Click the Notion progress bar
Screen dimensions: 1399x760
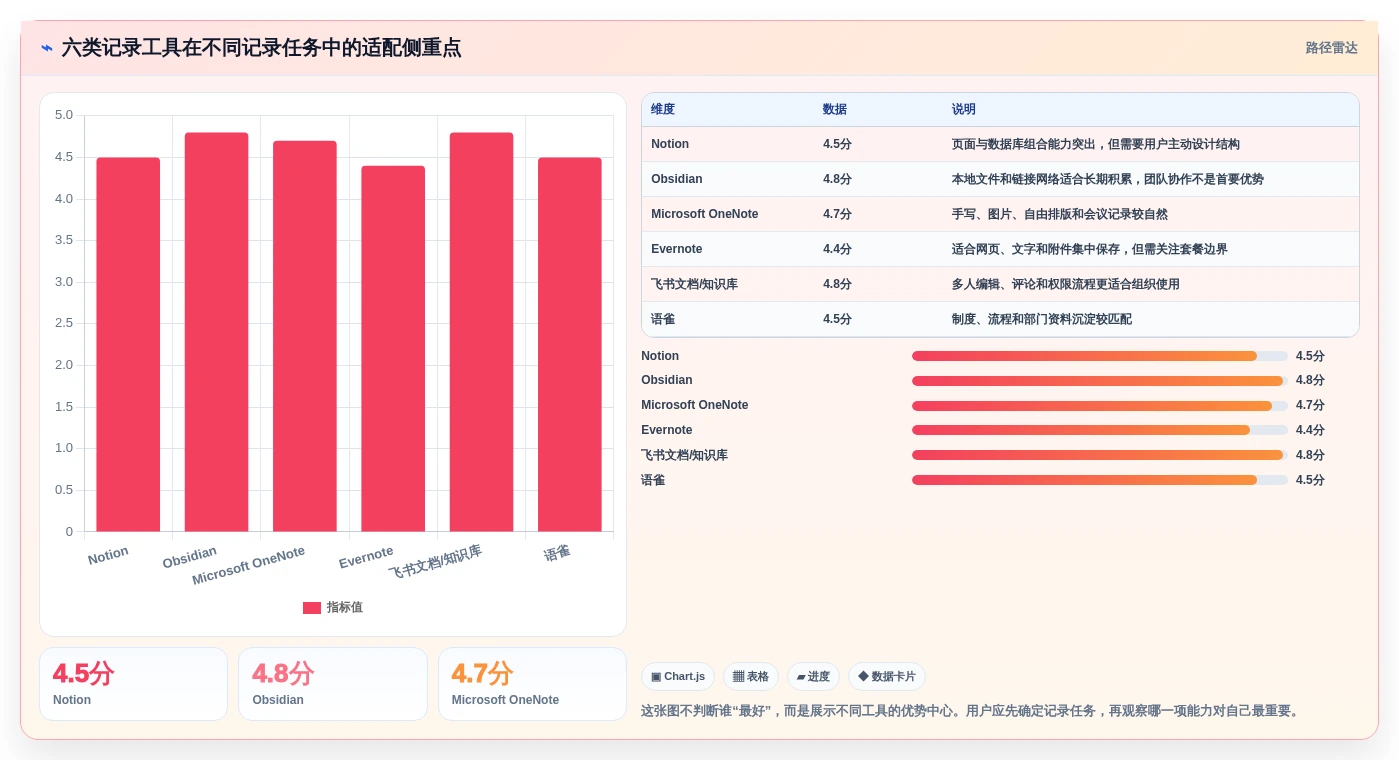tap(1100, 356)
